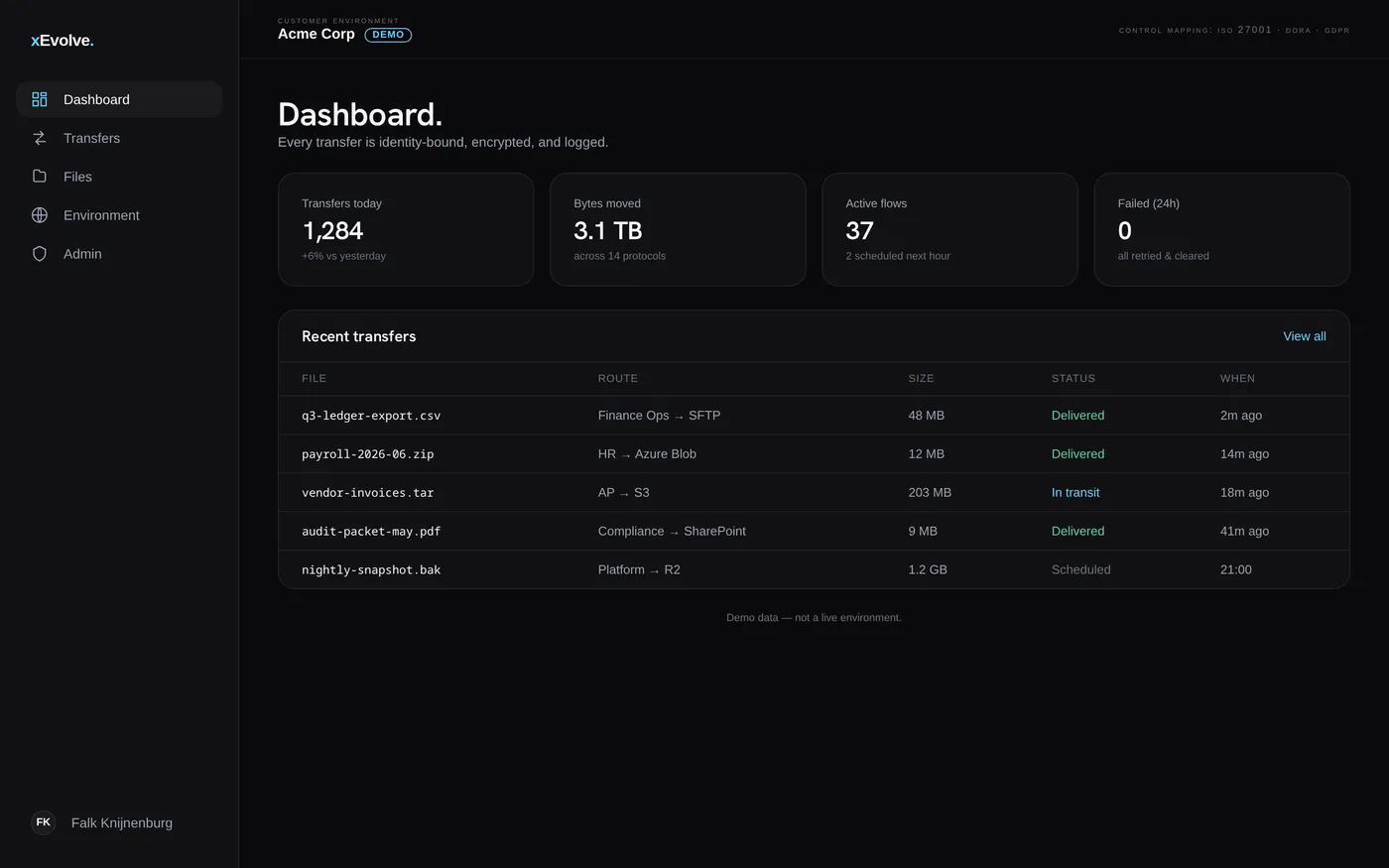Click Delivered status for q3-ledger-export.csv

[1077, 416]
